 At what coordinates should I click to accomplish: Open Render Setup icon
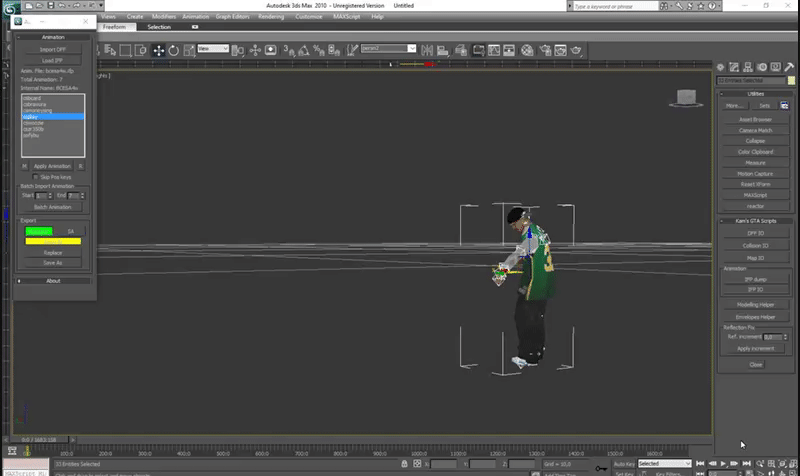coord(545,50)
